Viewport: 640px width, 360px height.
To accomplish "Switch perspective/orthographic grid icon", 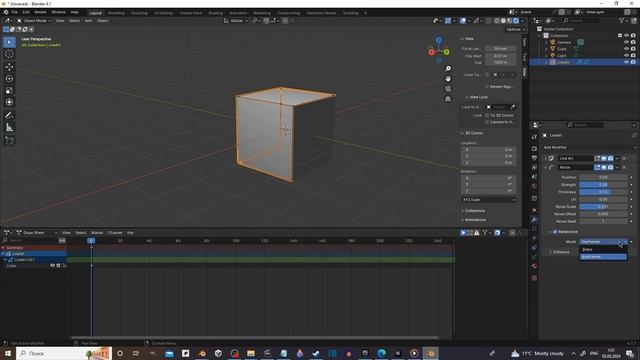I will [448, 99].
